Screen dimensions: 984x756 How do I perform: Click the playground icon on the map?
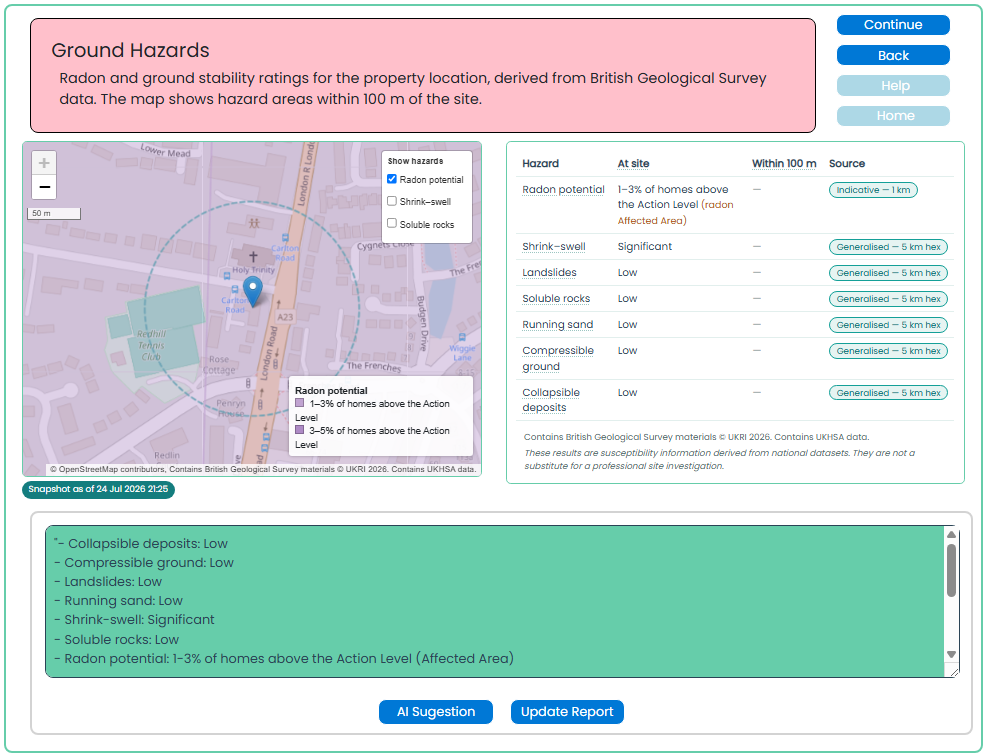tap(254, 223)
